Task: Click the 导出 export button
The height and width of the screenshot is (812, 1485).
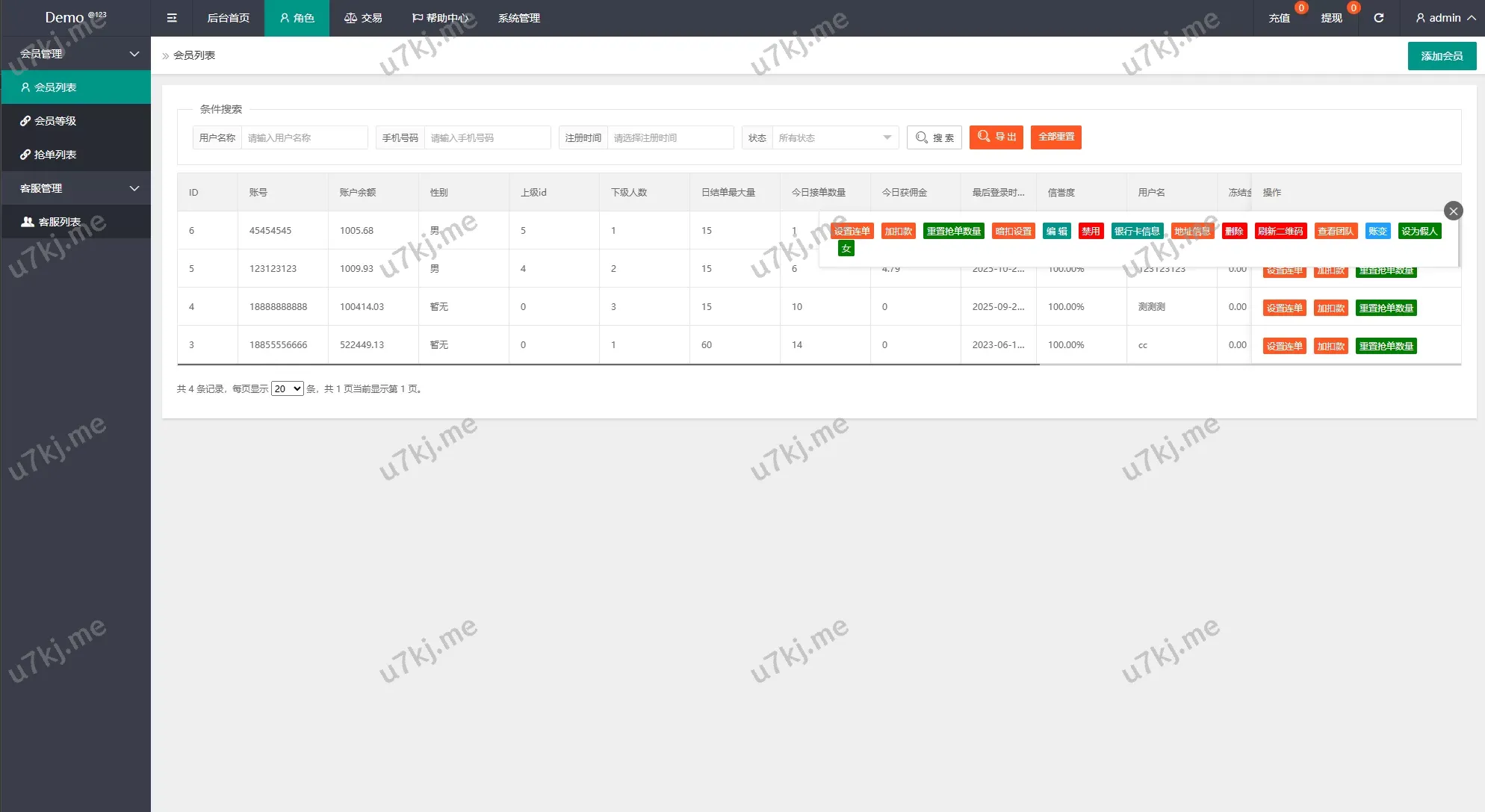Action: click(x=996, y=137)
